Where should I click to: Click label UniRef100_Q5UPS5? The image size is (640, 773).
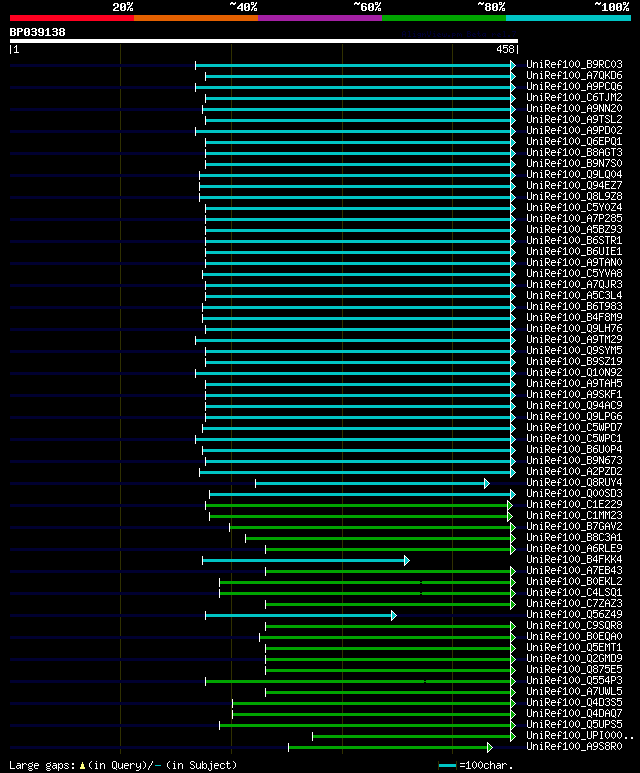pyautogui.click(x=574, y=724)
